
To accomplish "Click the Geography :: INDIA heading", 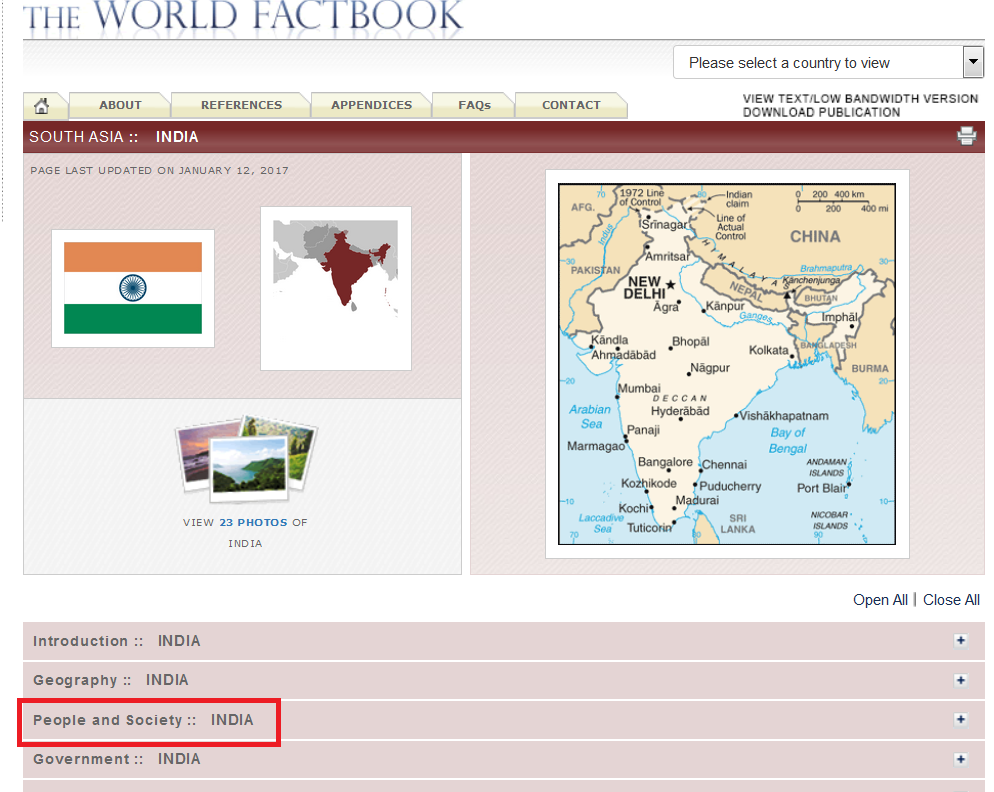I will (111, 680).
